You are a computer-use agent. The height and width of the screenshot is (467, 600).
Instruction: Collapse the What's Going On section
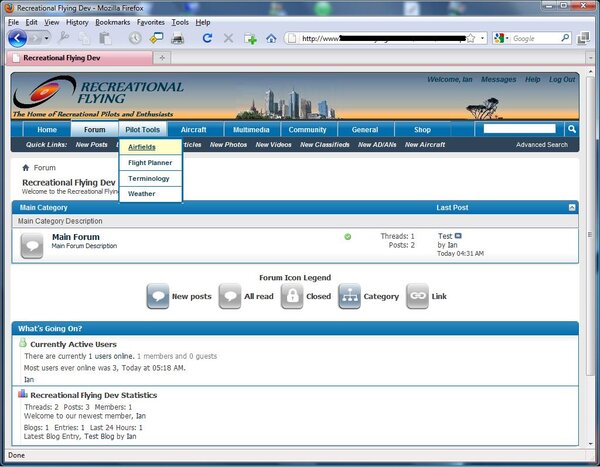[x=572, y=328]
